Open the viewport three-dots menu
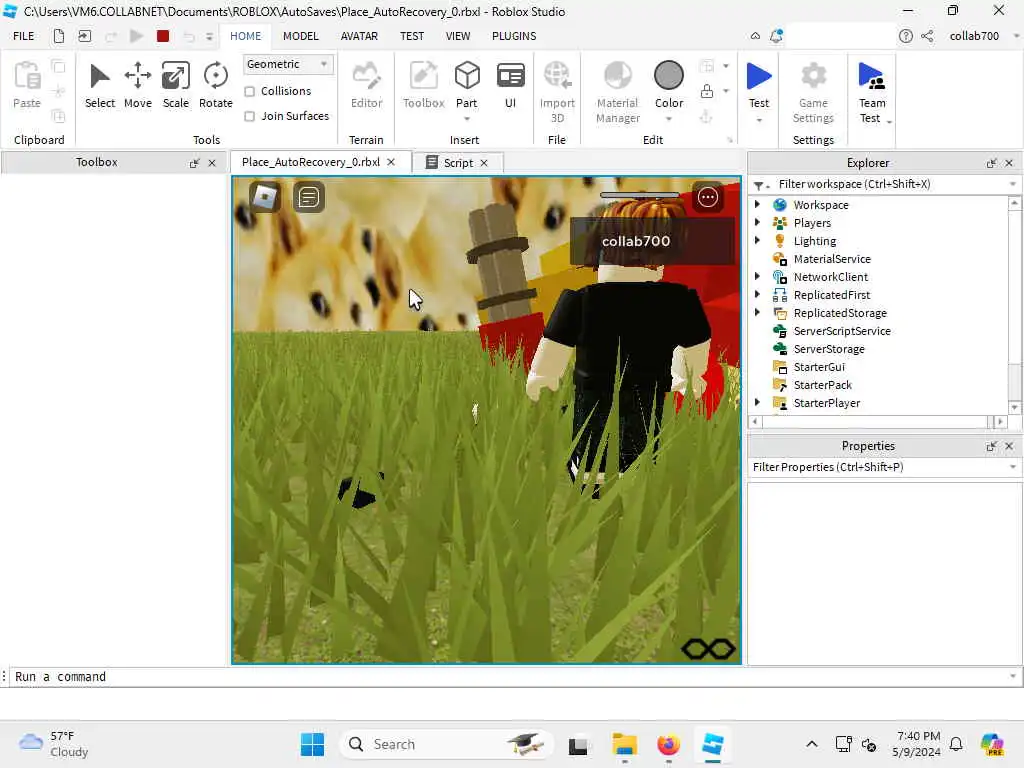Screen dimensions: 1024x768 (x=708, y=197)
